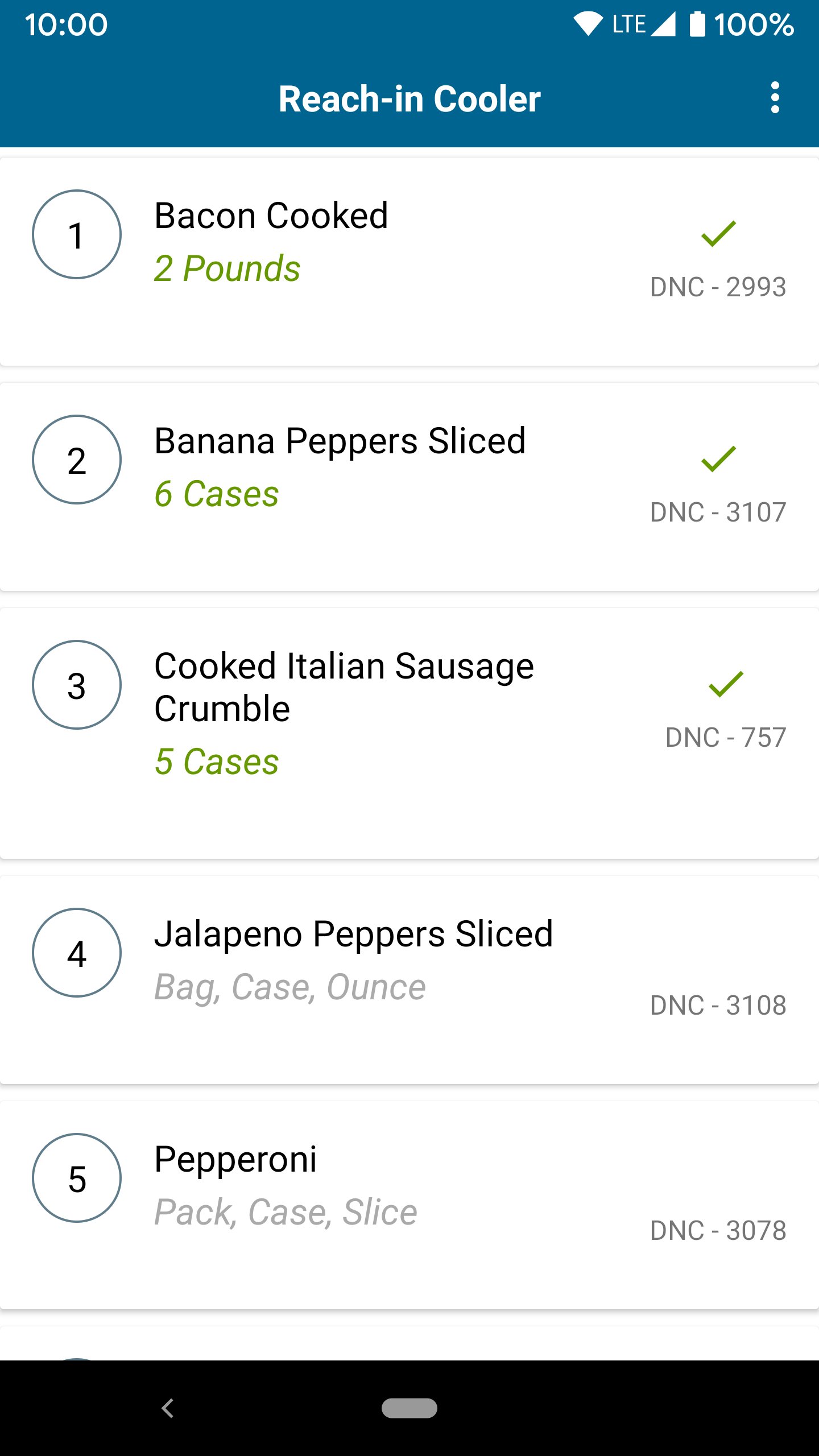
Task: Edit the 2 Pounds quantity
Action: (227, 268)
